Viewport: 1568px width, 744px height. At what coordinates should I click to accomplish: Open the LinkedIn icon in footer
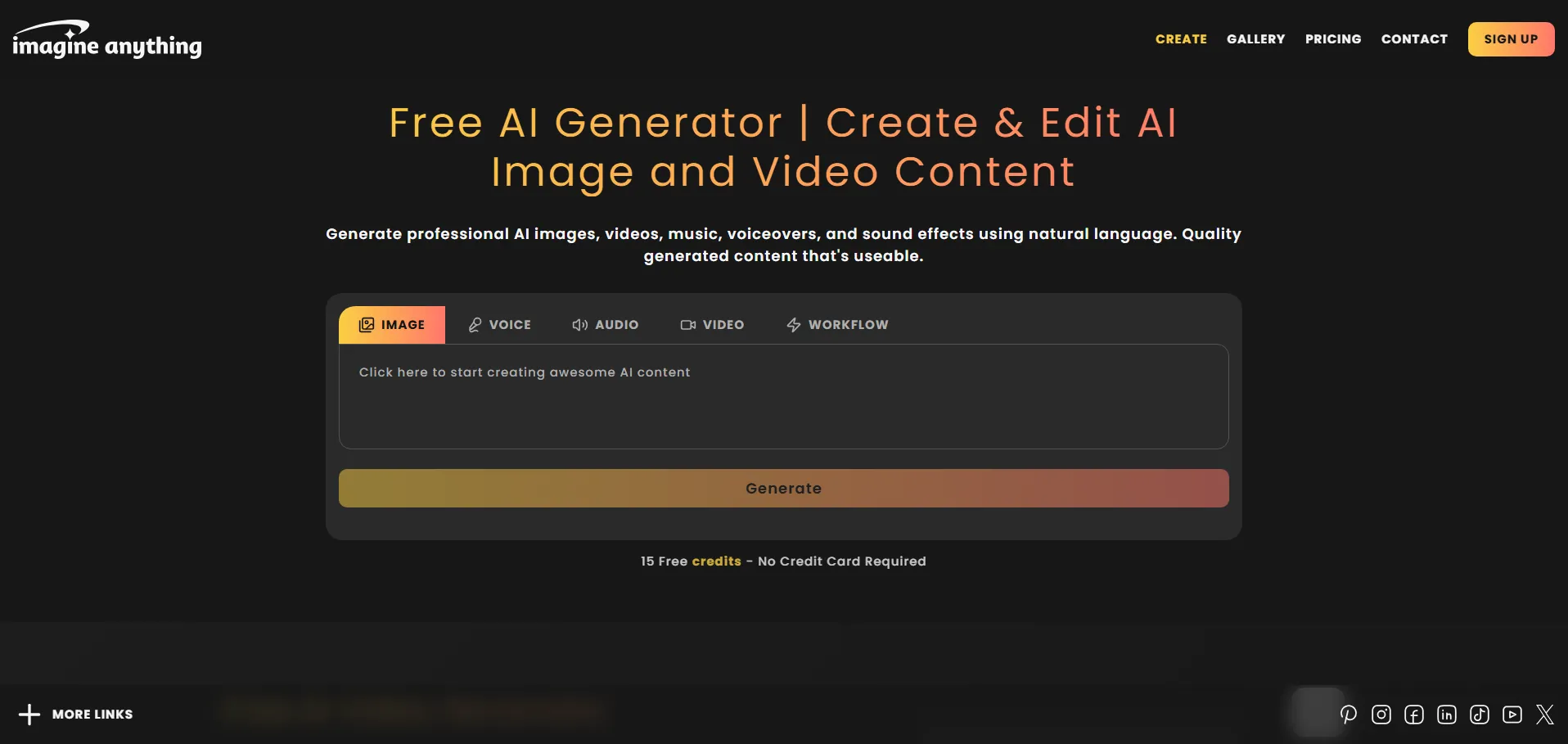coord(1447,715)
